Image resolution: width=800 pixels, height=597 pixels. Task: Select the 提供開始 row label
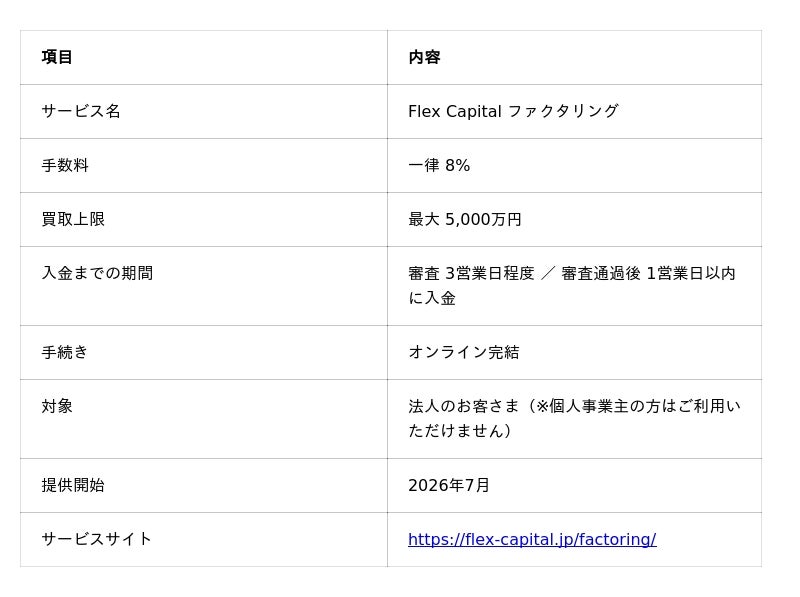tap(73, 485)
